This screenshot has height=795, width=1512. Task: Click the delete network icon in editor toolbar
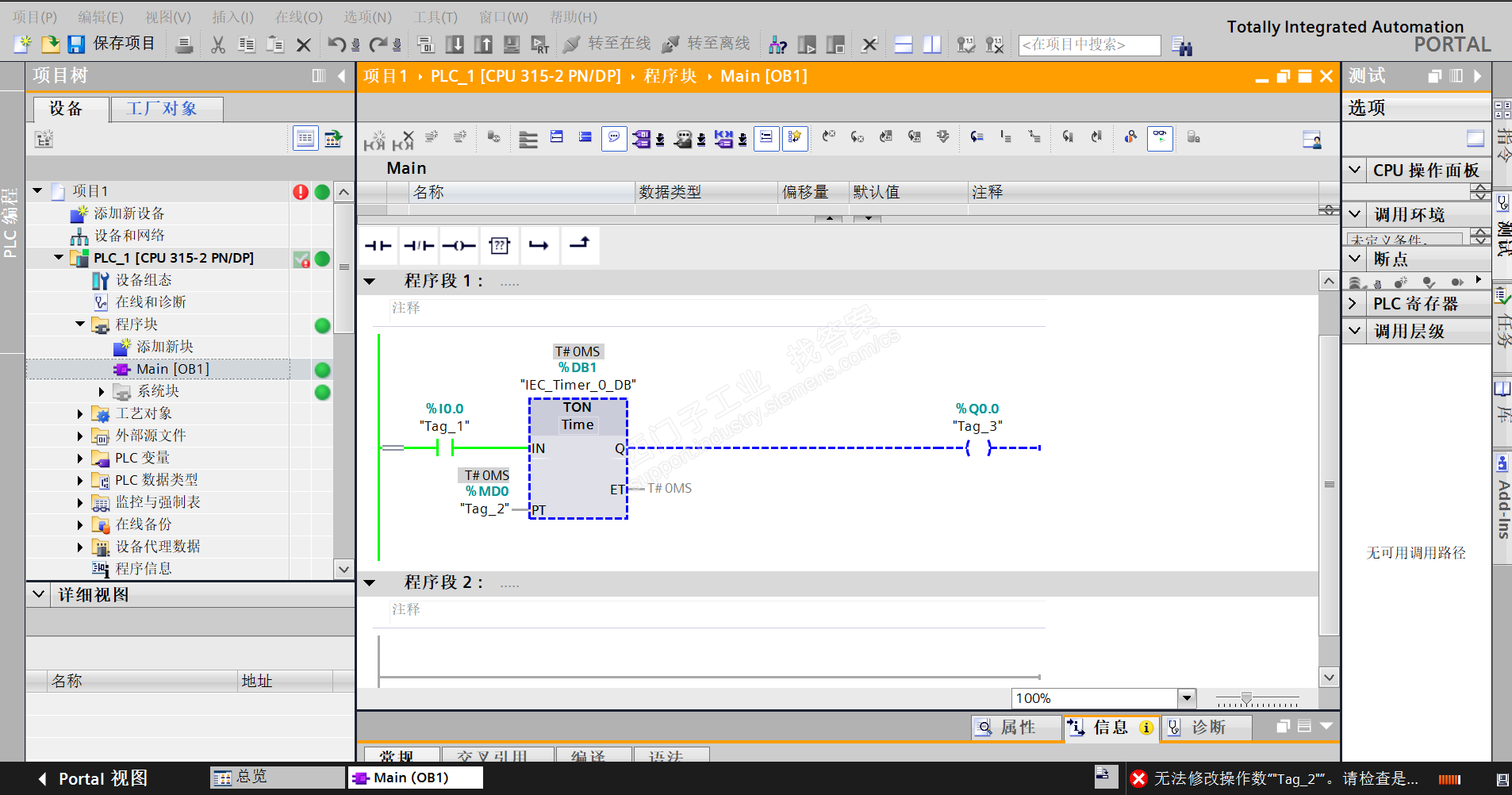point(404,140)
